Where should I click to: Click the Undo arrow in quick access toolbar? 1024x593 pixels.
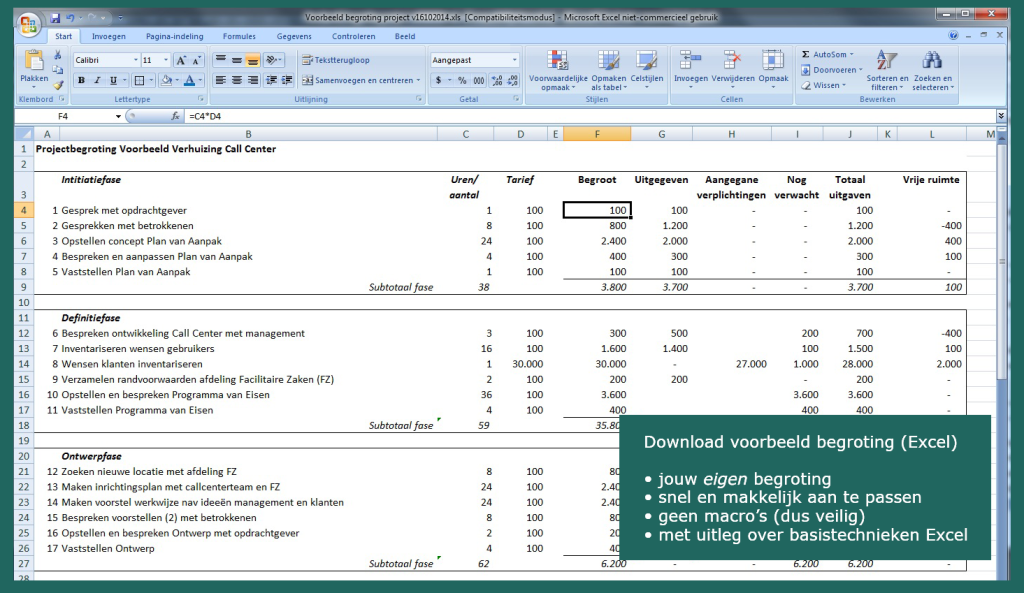[x=70, y=18]
